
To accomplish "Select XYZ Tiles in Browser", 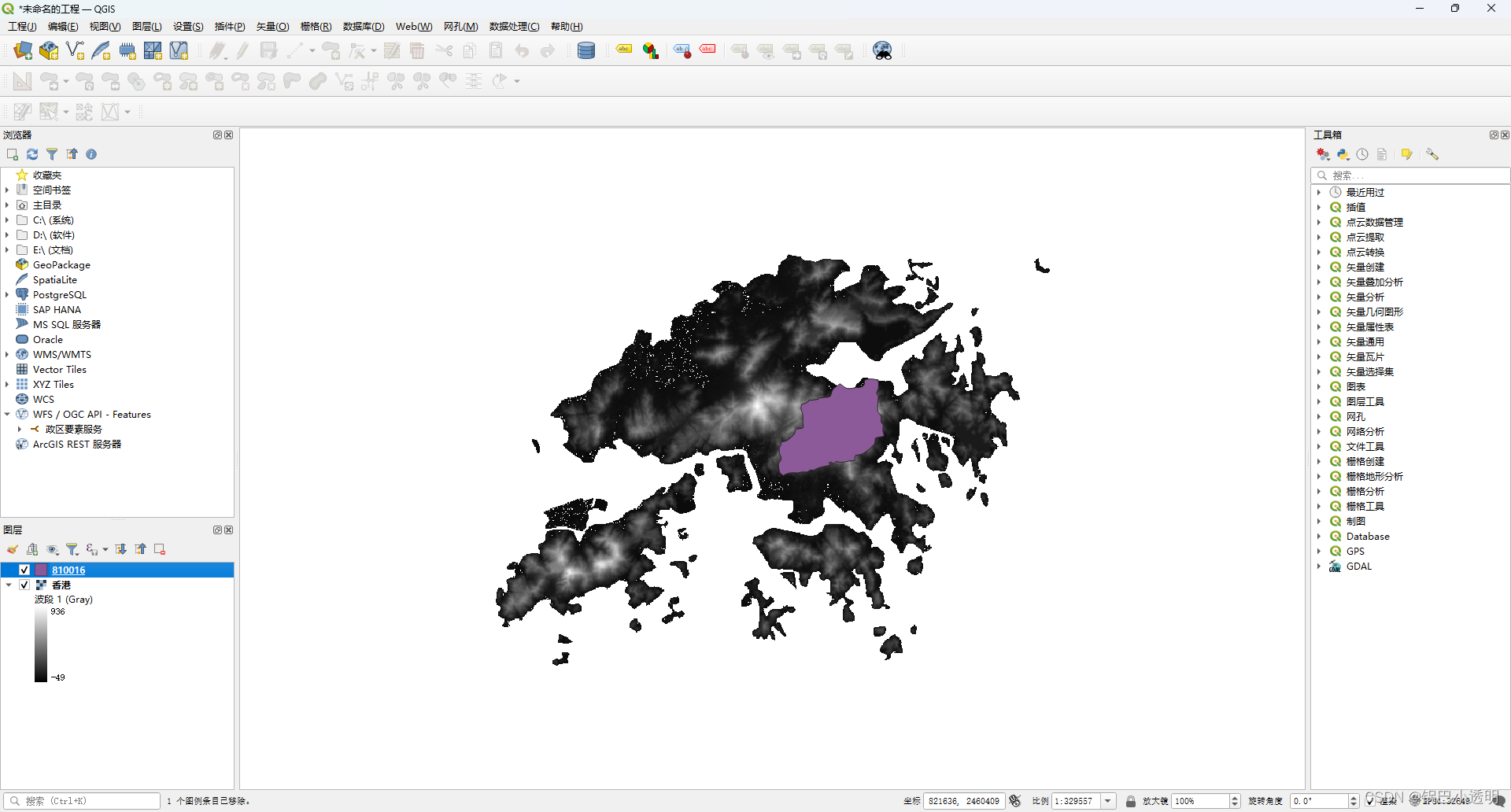I will [x=54, y=385].
